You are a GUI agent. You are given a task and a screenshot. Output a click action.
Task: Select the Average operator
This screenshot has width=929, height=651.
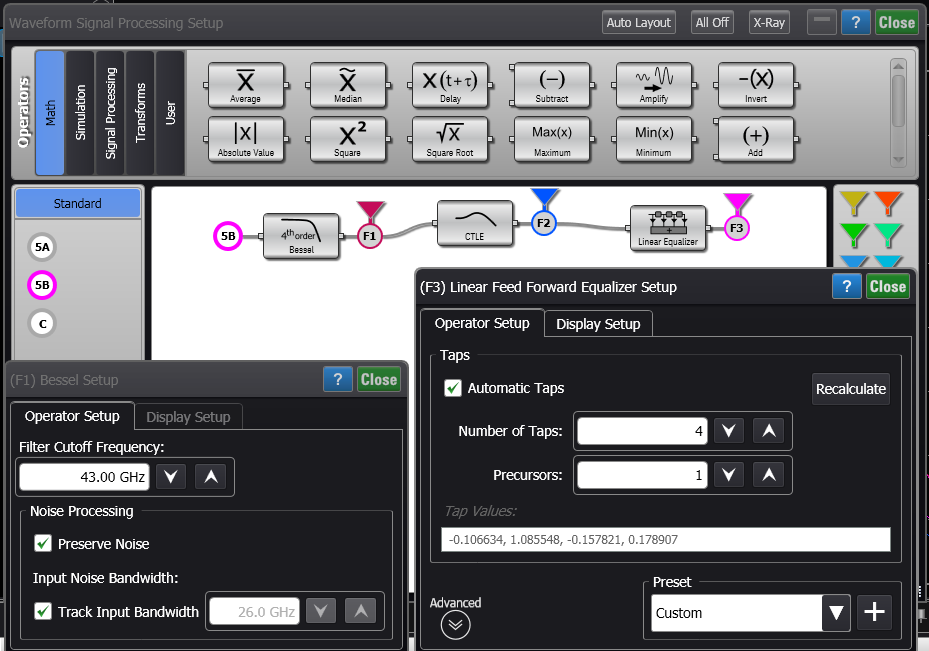(246, 86)
